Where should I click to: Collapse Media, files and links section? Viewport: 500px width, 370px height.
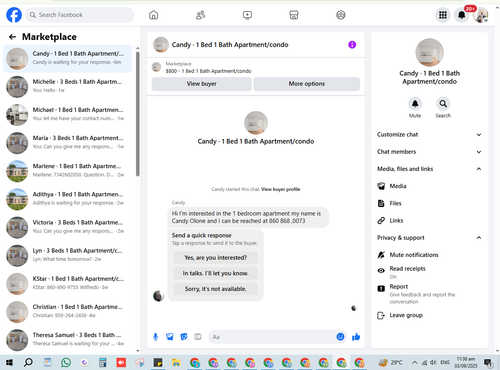pos(429,169)
